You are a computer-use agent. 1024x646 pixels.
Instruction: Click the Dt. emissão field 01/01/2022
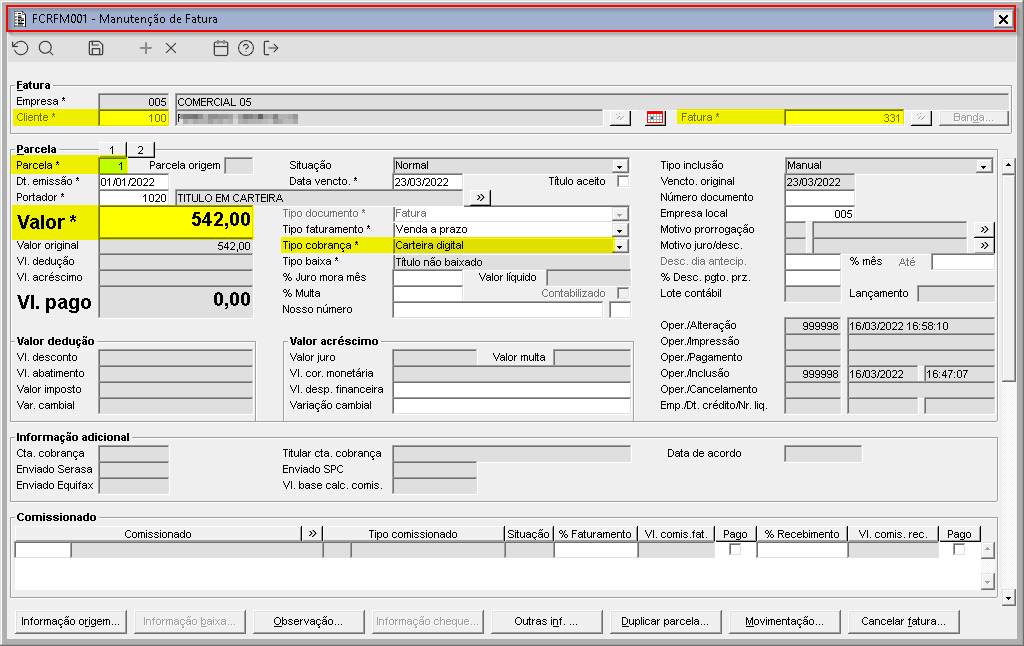[134, 182]
